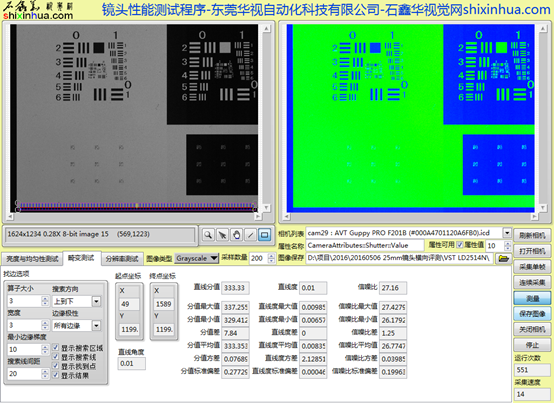554x403 pixels.
Task: Click the 采样数量 stepper arrows
Action: click(271, 258)
